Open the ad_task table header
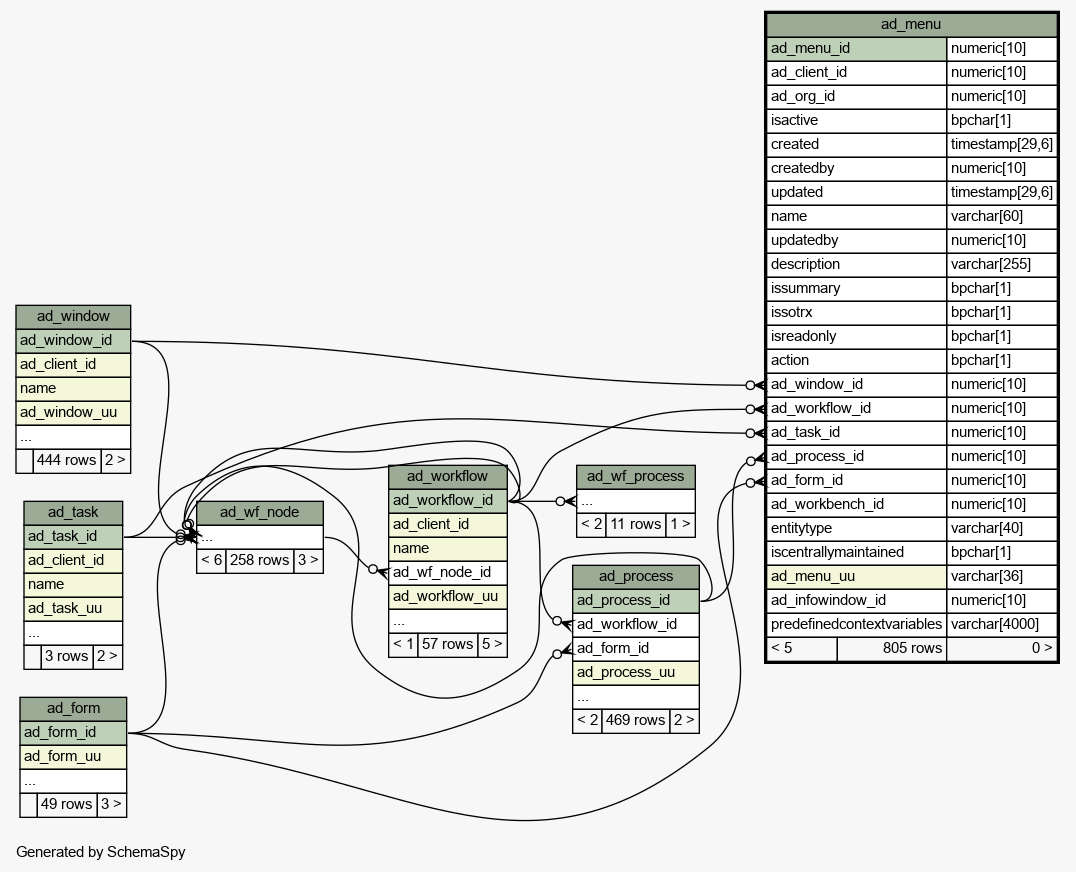The height and width of the screenshot is (872, 1076). pyautogui.click(x=73, y=512)
